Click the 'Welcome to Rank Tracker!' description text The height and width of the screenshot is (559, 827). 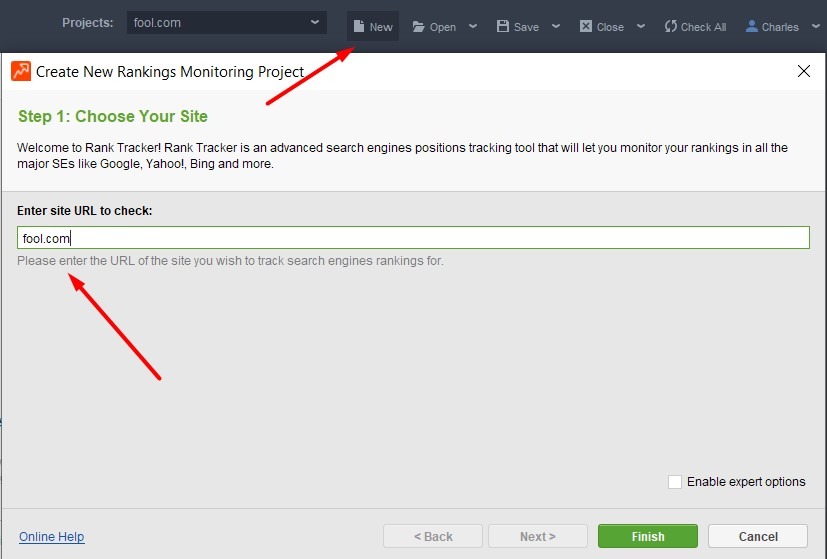click(402, 156)
